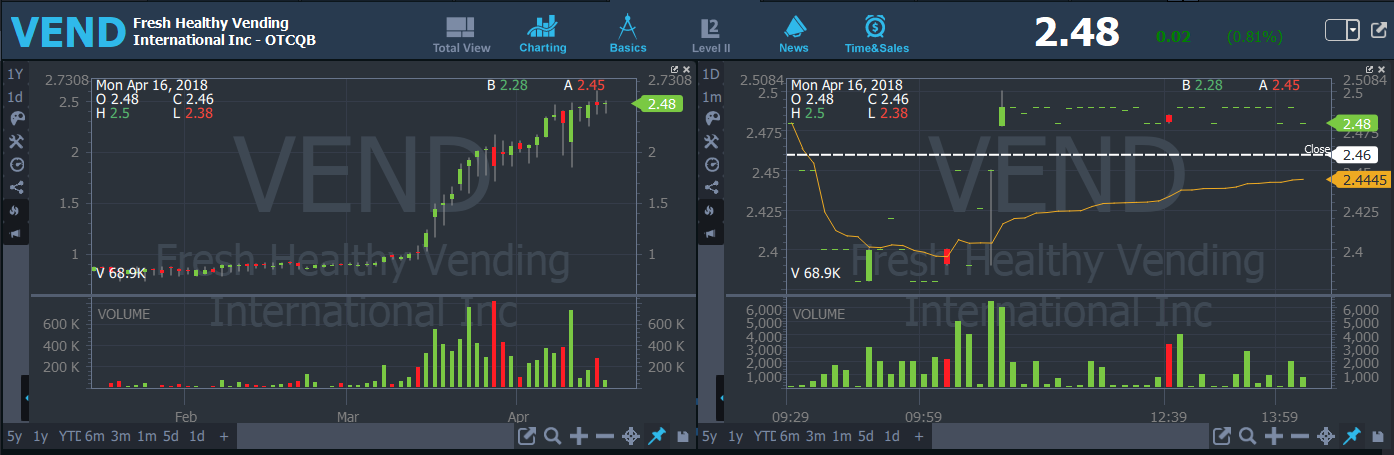
Task: Open the News tab
Action: coord(794,34)
